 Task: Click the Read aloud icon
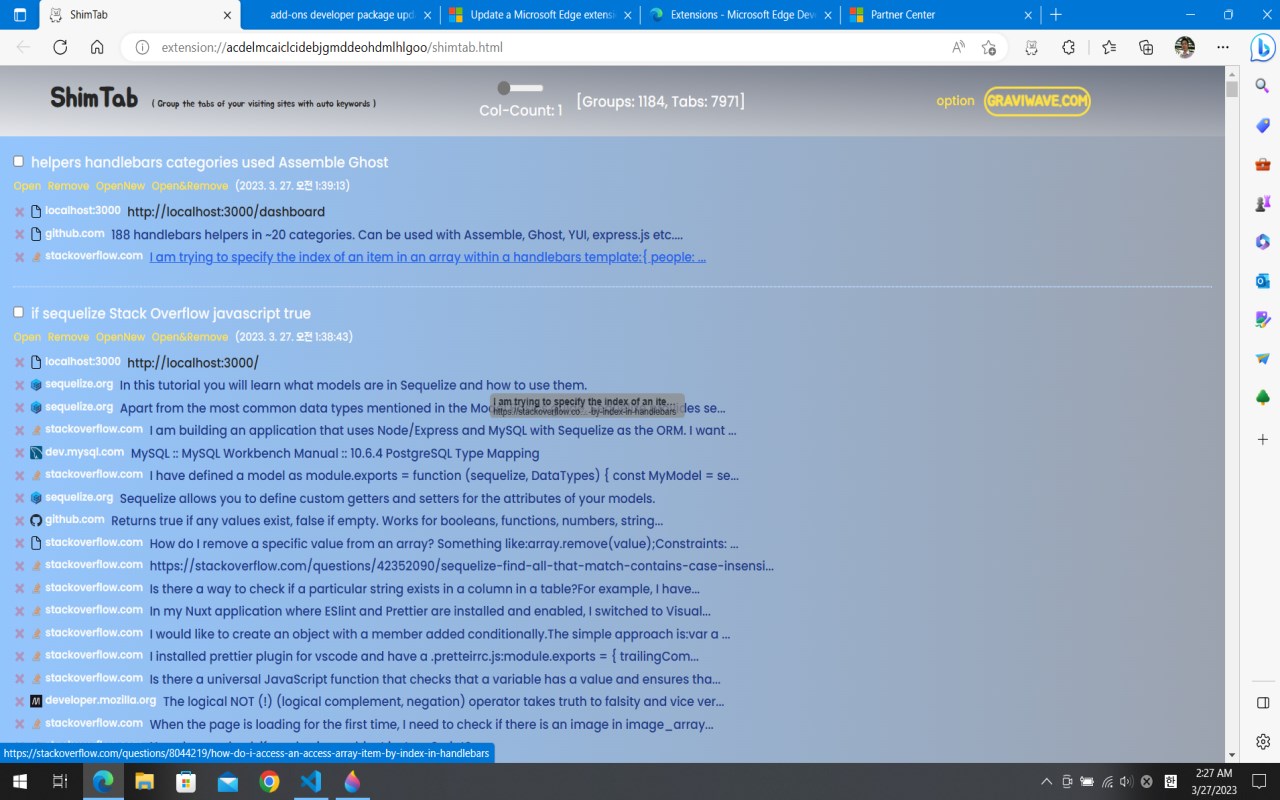958,47
